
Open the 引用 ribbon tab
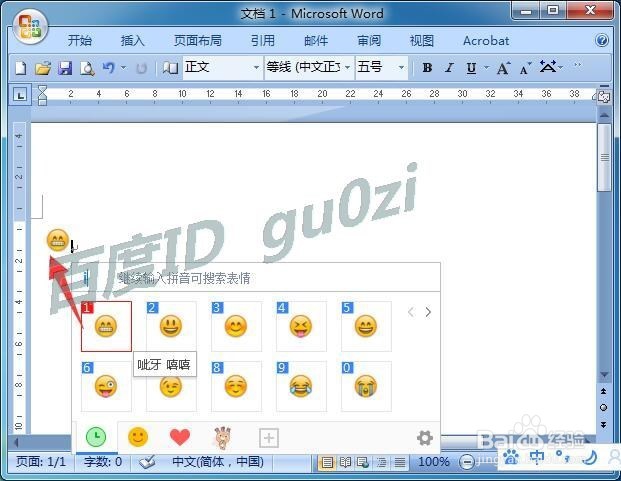coord(263,40)
